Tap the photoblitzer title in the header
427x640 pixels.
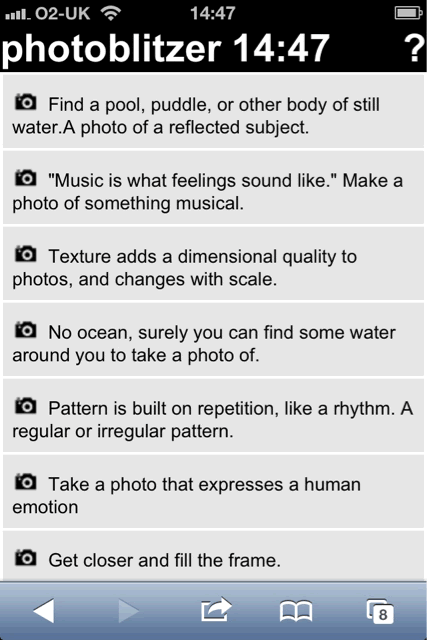pyautogui.click(x=111, y=49)
